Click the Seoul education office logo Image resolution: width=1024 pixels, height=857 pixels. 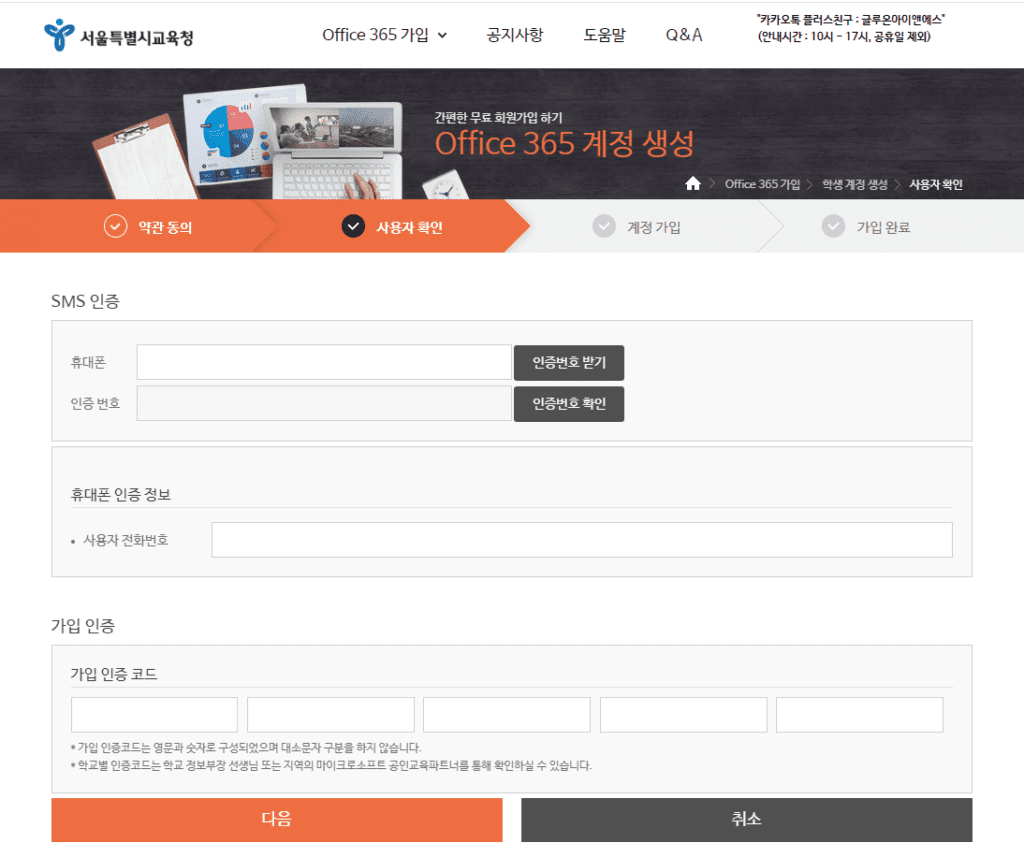tap(118, 35)
